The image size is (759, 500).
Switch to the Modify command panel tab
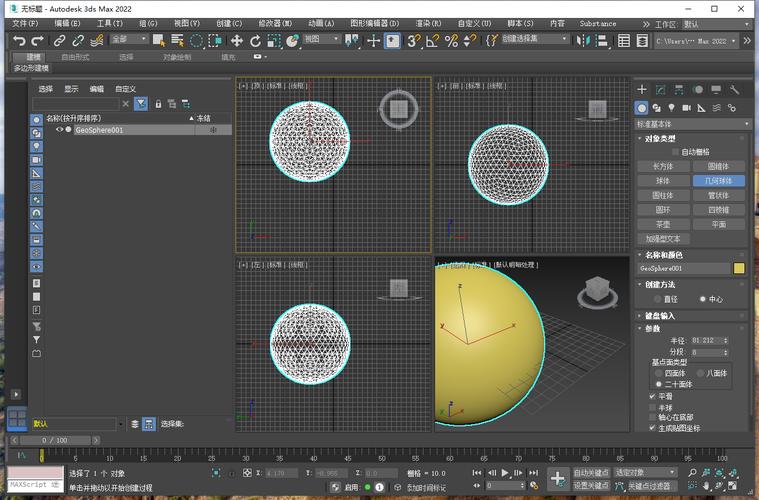coord(660,90)
